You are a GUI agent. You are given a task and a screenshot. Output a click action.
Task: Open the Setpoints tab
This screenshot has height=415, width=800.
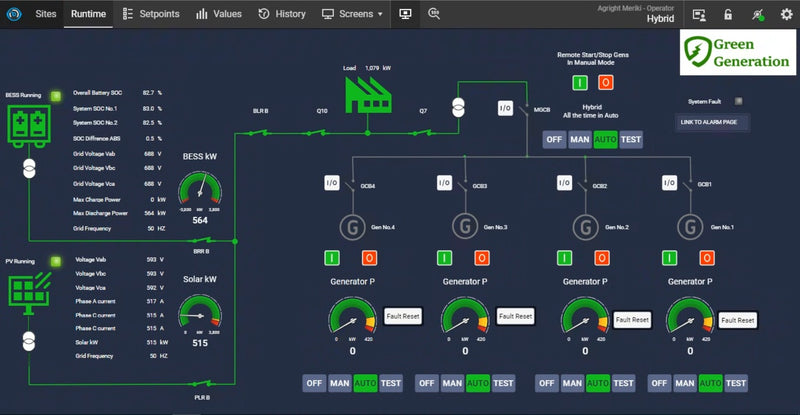point(151,14)
